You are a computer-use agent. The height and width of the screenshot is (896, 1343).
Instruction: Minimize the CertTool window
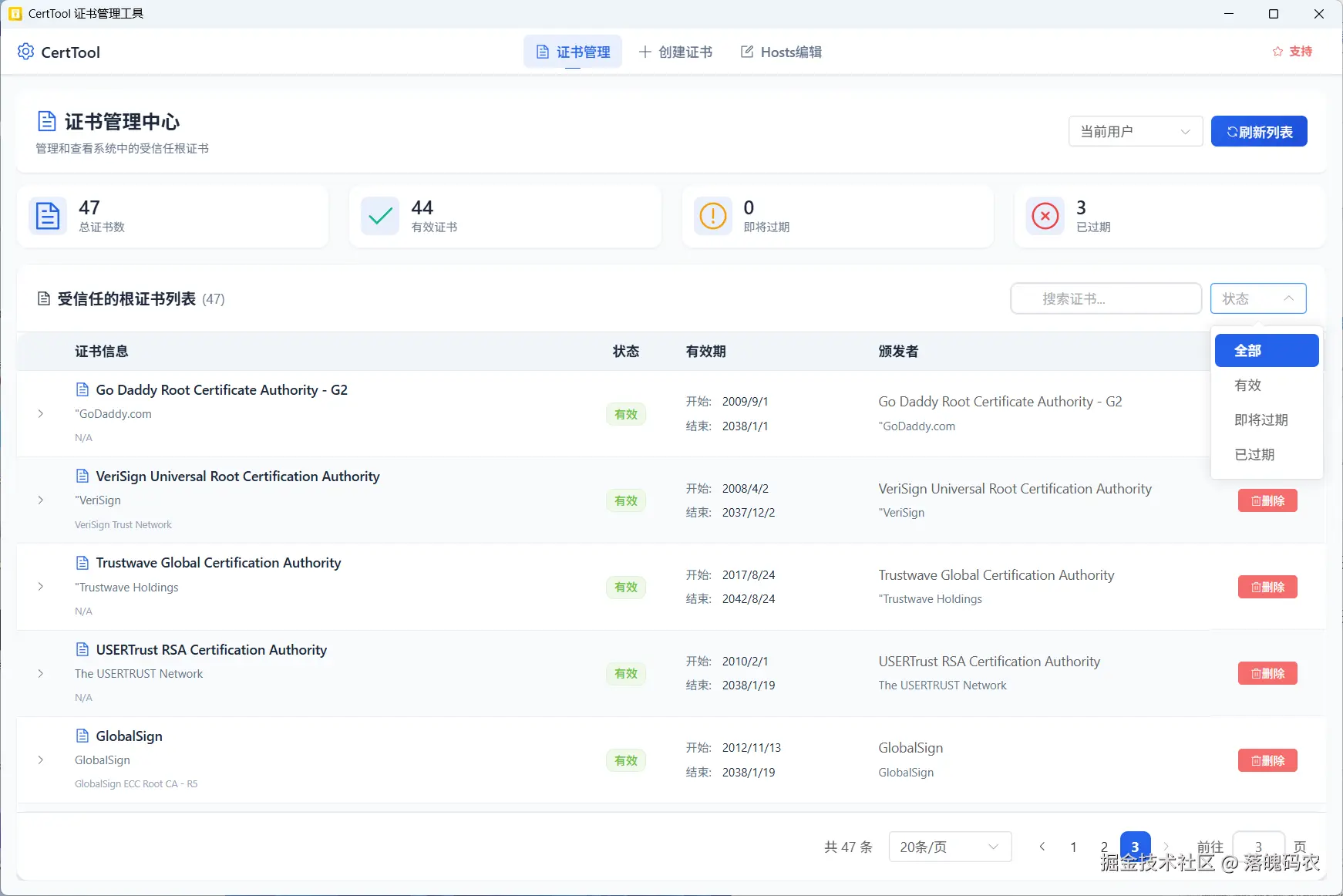pyautogui.click(x=1229, y=14)
